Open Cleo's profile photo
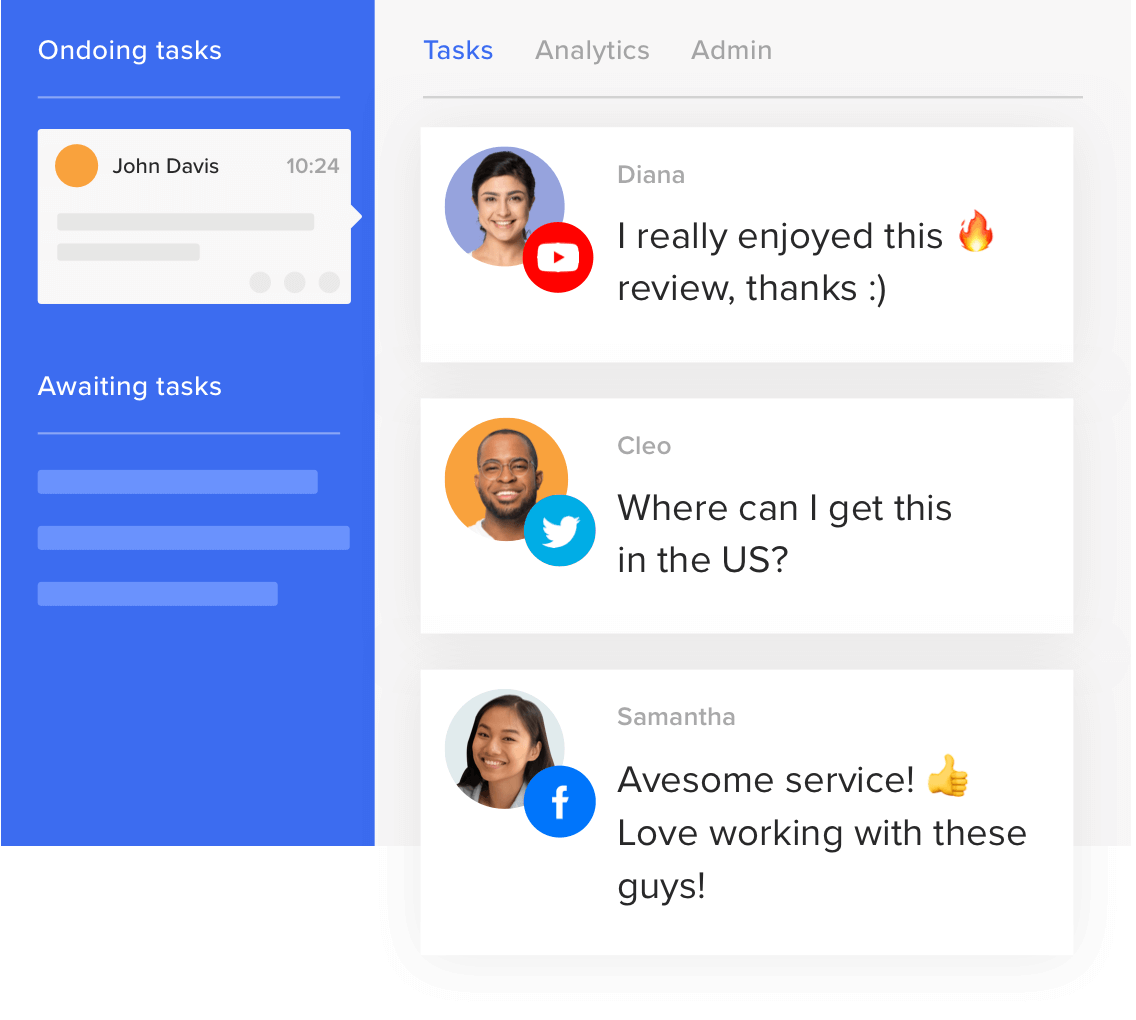The width and height of the screenshot is (1136, 1020). tap(500, 470)
